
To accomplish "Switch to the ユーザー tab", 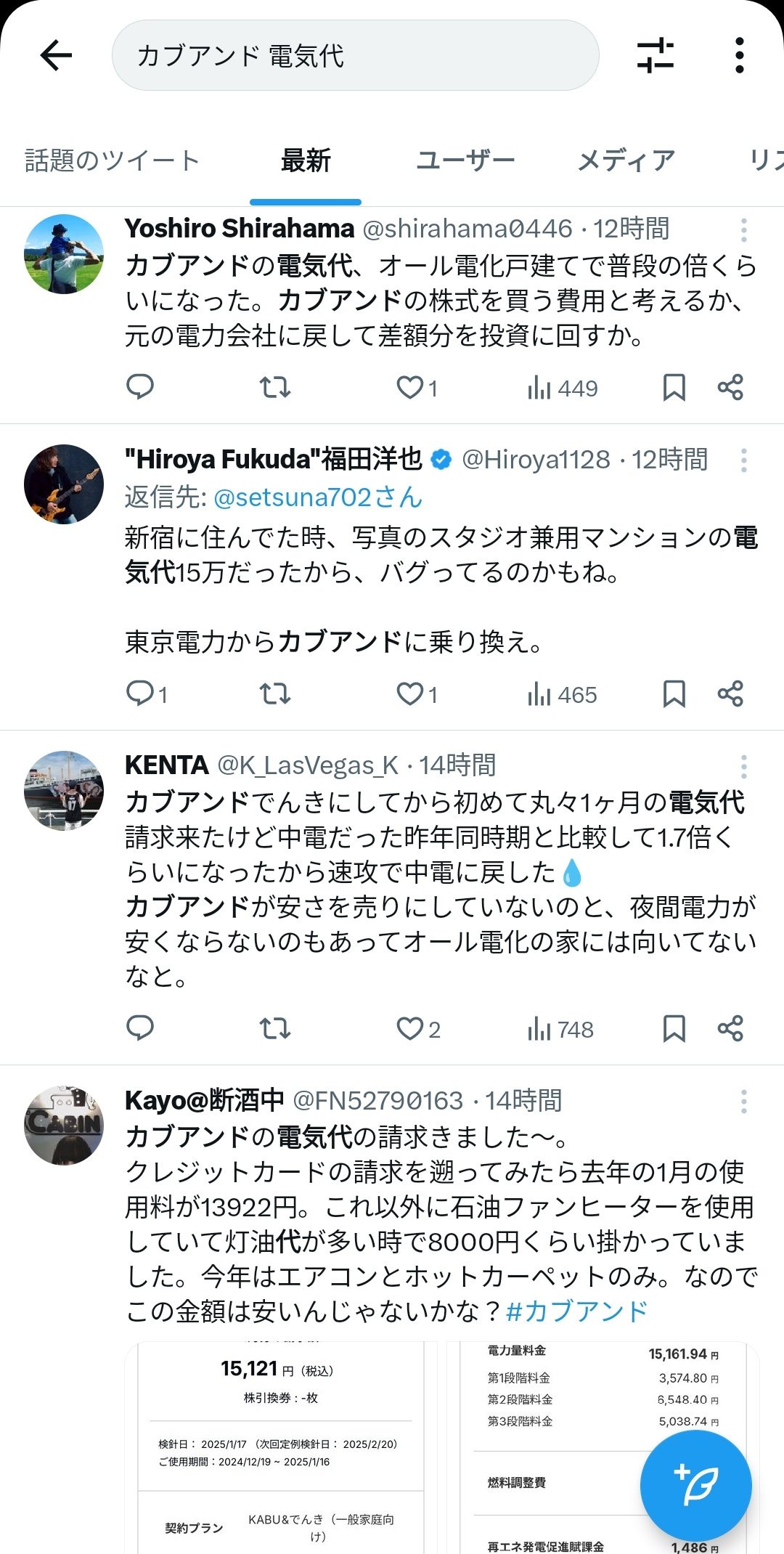I will [x=465, y=160].
